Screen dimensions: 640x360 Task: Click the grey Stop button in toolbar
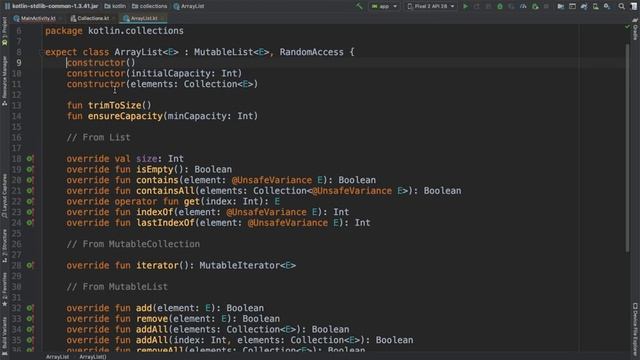(x=547, y=6)
